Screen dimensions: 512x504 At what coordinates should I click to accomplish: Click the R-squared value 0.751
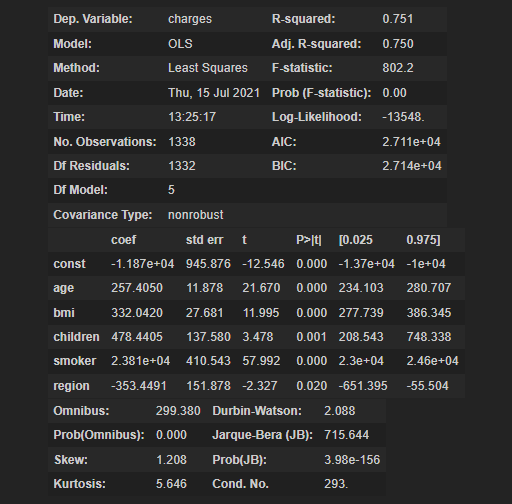pos(398,19)
